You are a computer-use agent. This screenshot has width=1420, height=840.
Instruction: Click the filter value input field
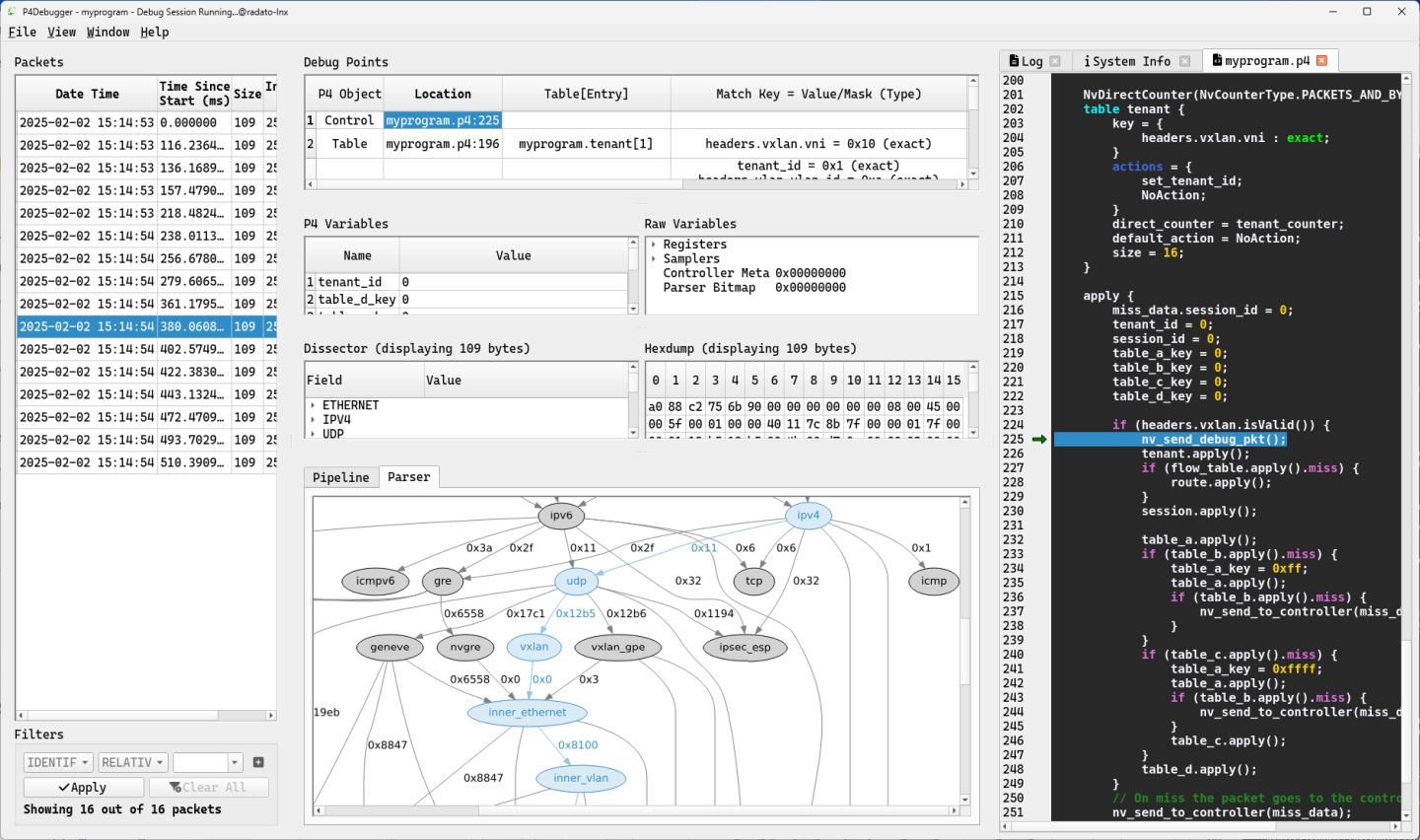(x=200, y=762)
